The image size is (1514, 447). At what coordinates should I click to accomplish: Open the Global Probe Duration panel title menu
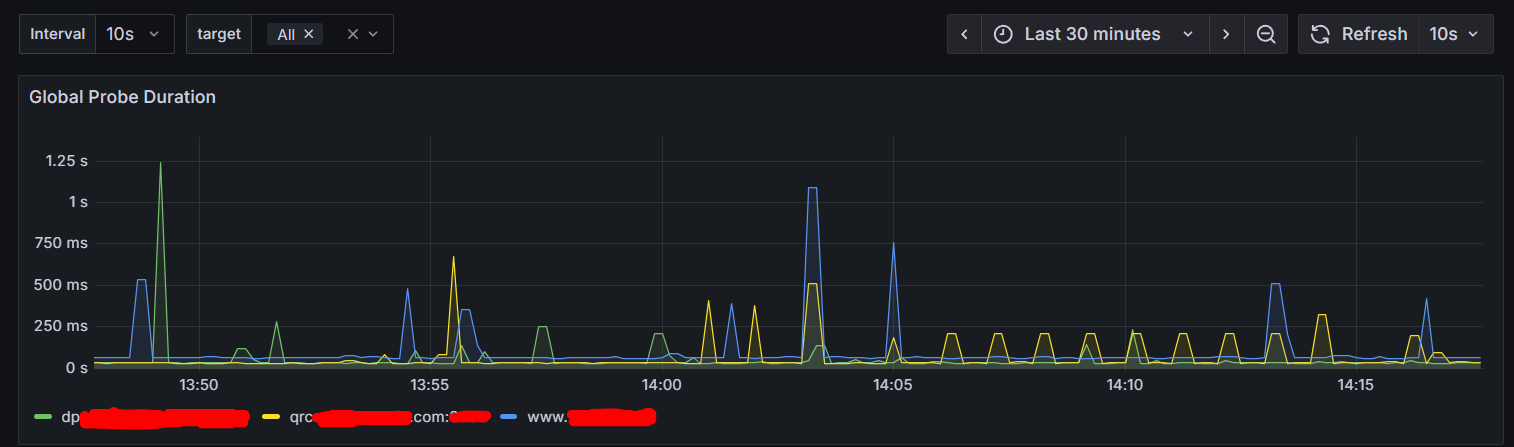tap(122, 97)
